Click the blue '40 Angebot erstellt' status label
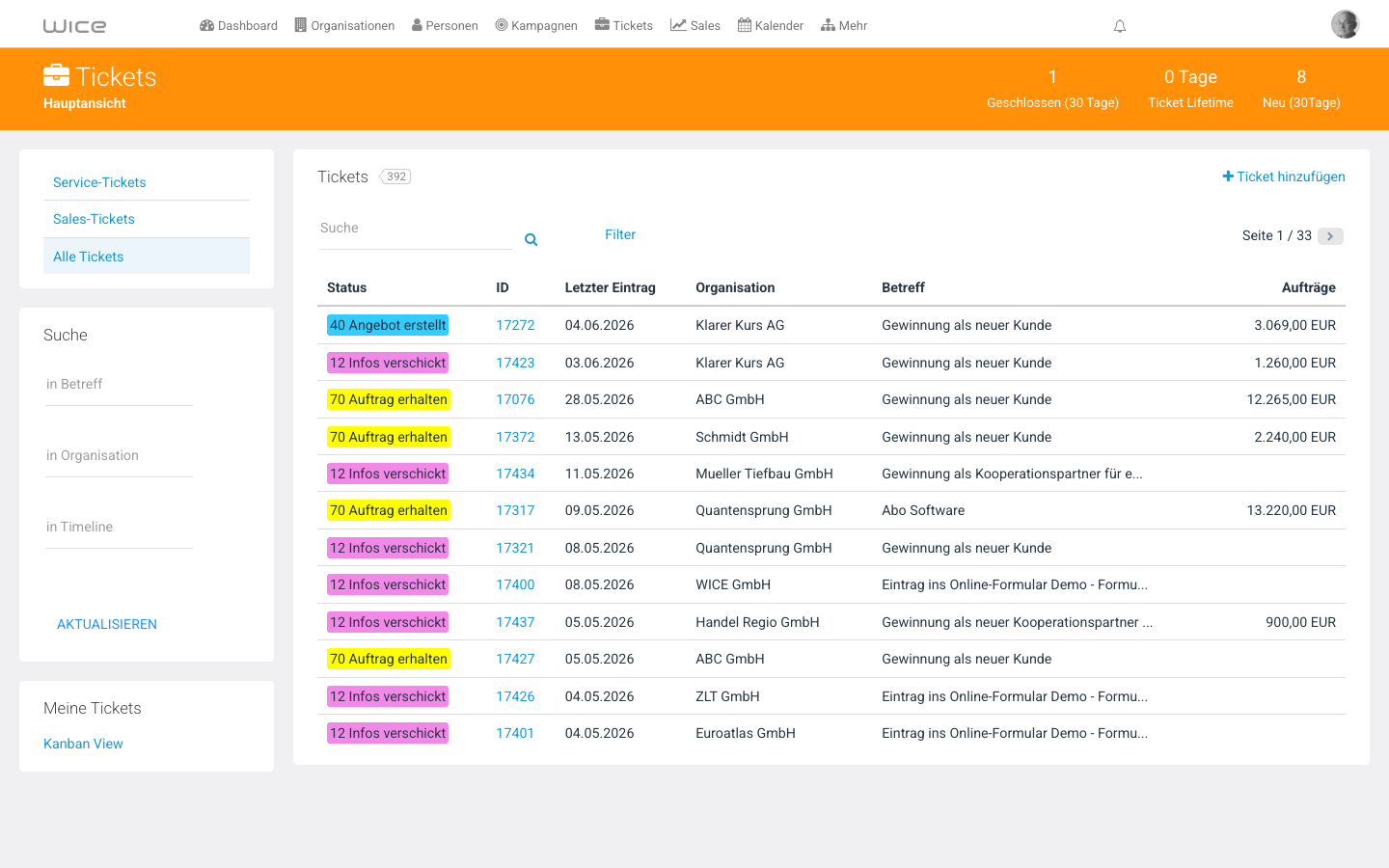Screen dimensions: 1389x868 coord(388,325)
